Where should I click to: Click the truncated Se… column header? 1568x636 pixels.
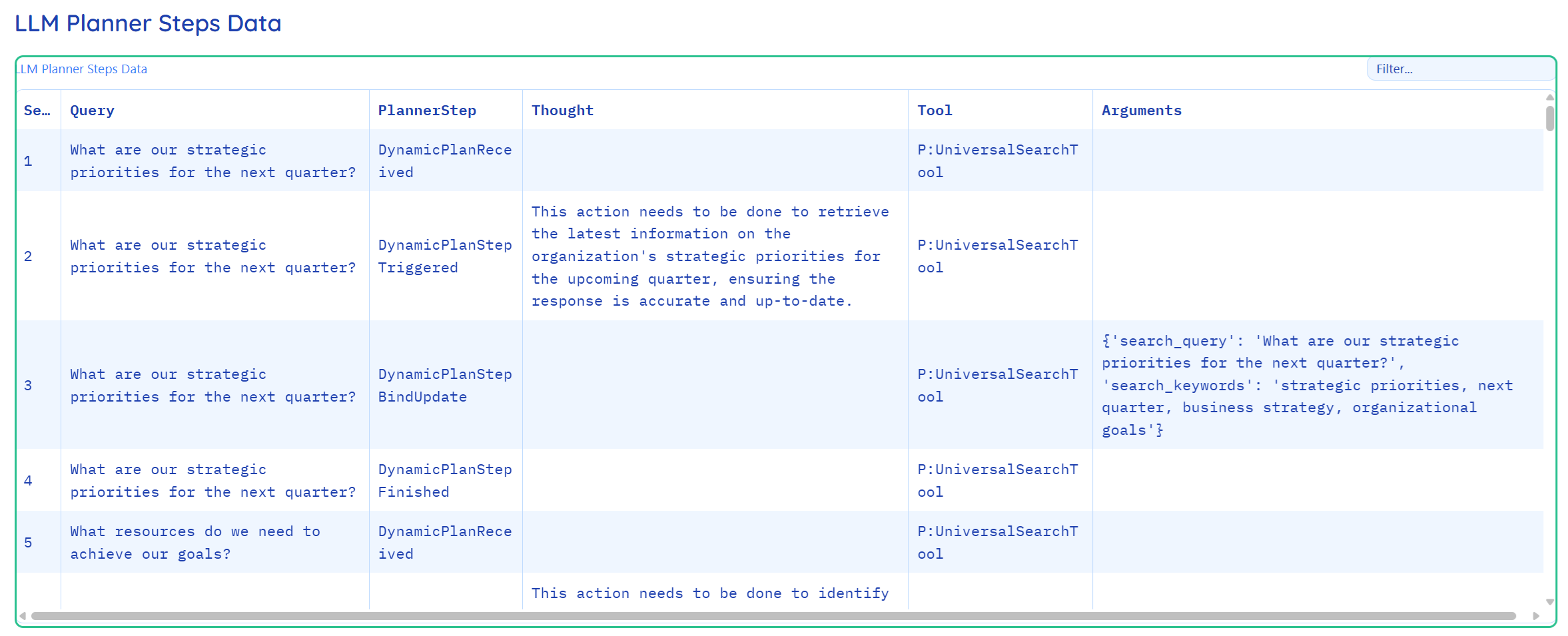37,110
